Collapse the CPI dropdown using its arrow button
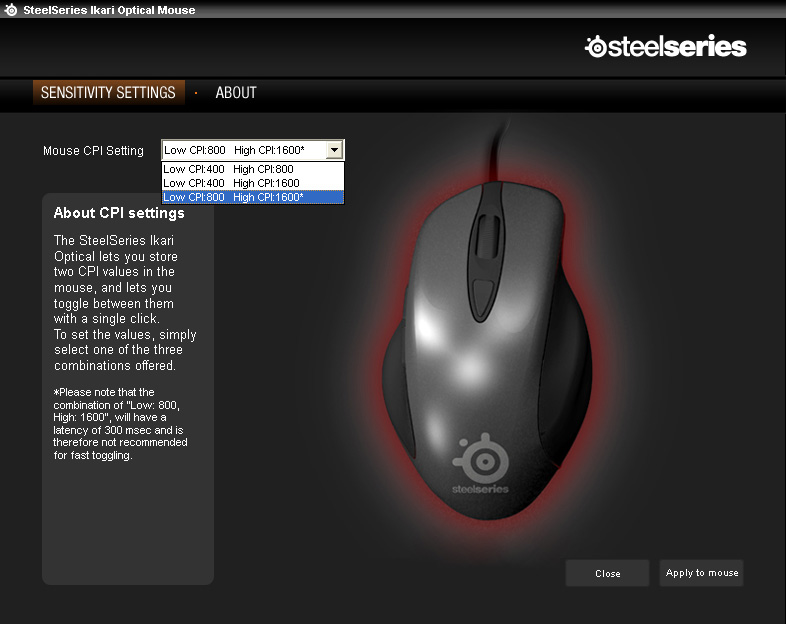The image size is (786, 624). pyautogui.click(x=334, y=150)
